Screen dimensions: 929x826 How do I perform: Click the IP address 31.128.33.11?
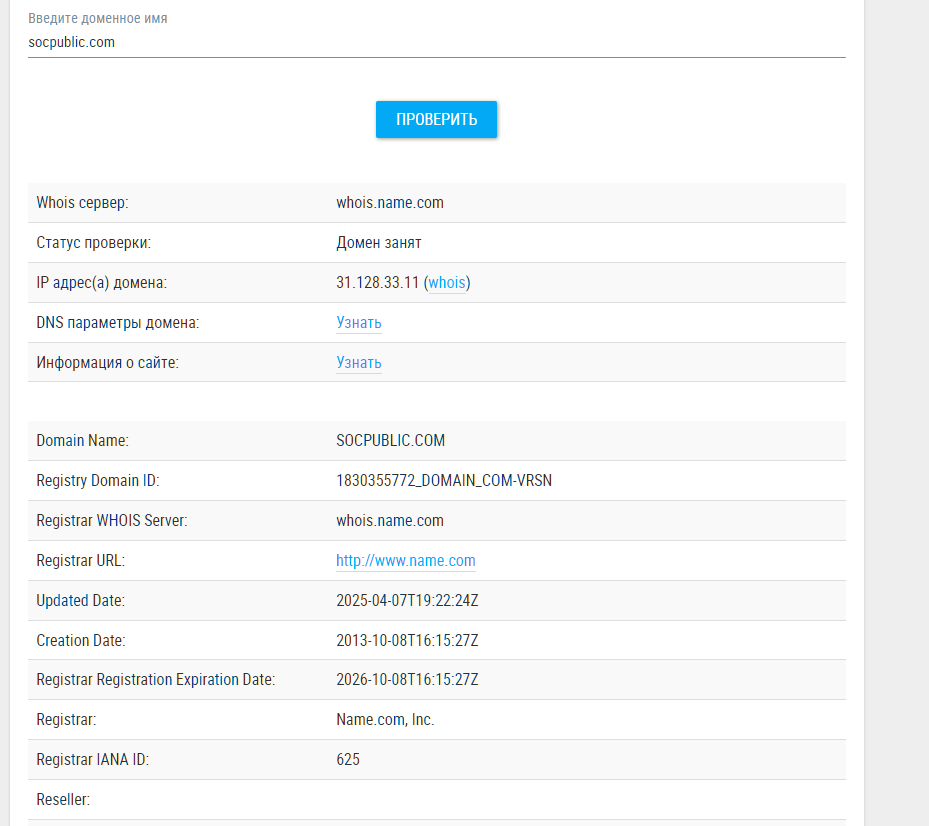tap(378, 283)
